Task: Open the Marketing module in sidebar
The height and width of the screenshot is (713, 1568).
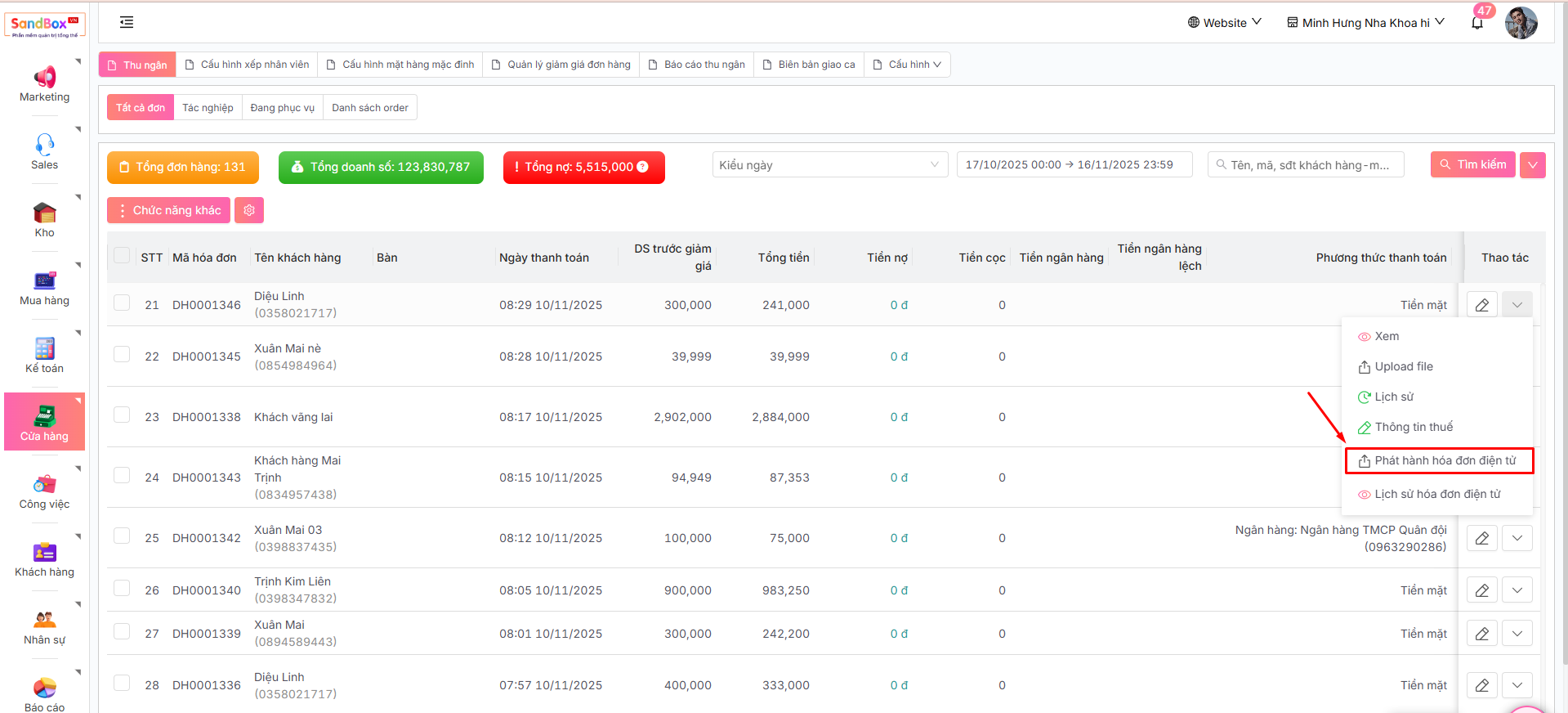Action: tap(44, 84)
